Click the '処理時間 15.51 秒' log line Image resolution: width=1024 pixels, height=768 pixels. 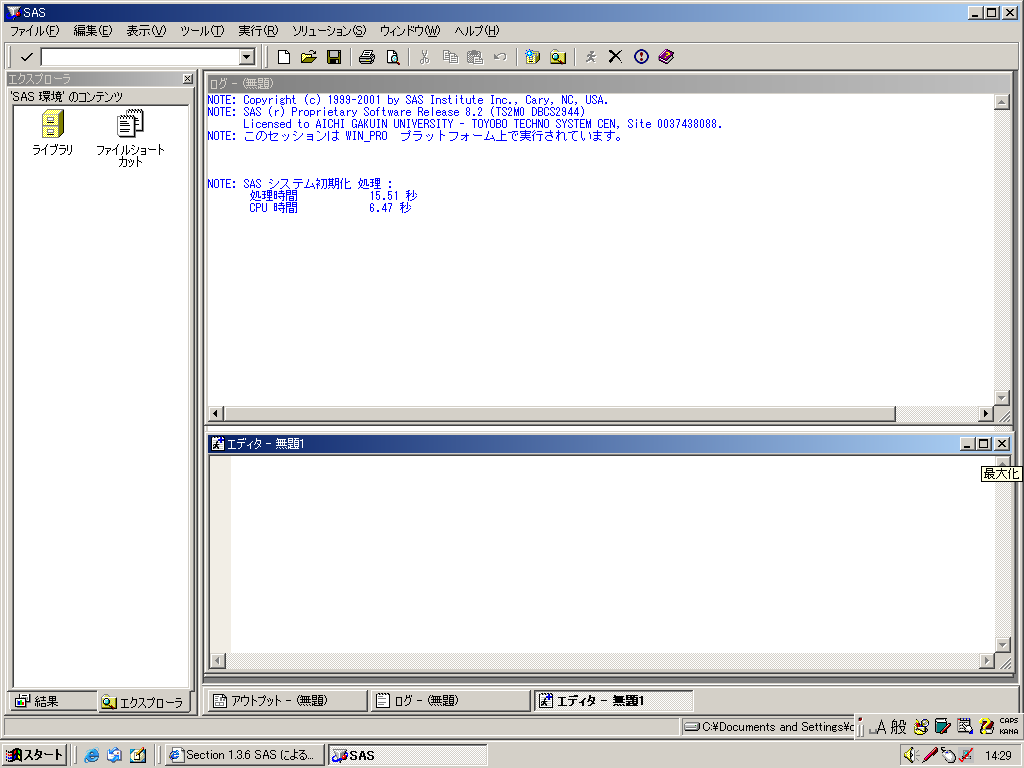tap(333, 195)
